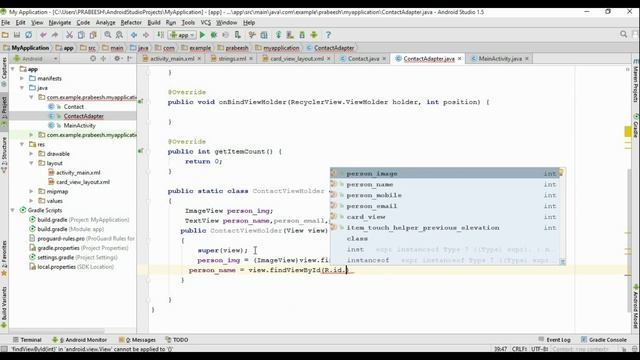Collapse the layout folder node
Viewport: 640px width, 360px height.
point(31,163)
